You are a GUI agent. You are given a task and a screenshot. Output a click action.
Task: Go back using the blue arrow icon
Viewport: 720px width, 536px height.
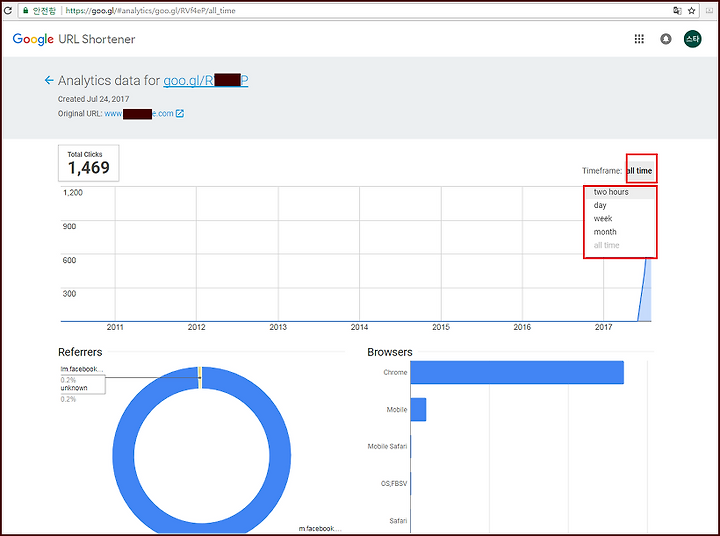point(49,80)
